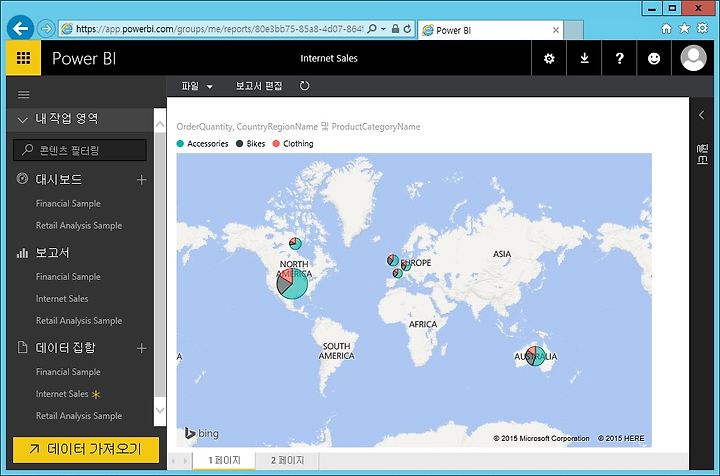Viewport: 720px width, 476px height.
Task: Click the Bikes dark legend swatch
Action: coord(239,144)
